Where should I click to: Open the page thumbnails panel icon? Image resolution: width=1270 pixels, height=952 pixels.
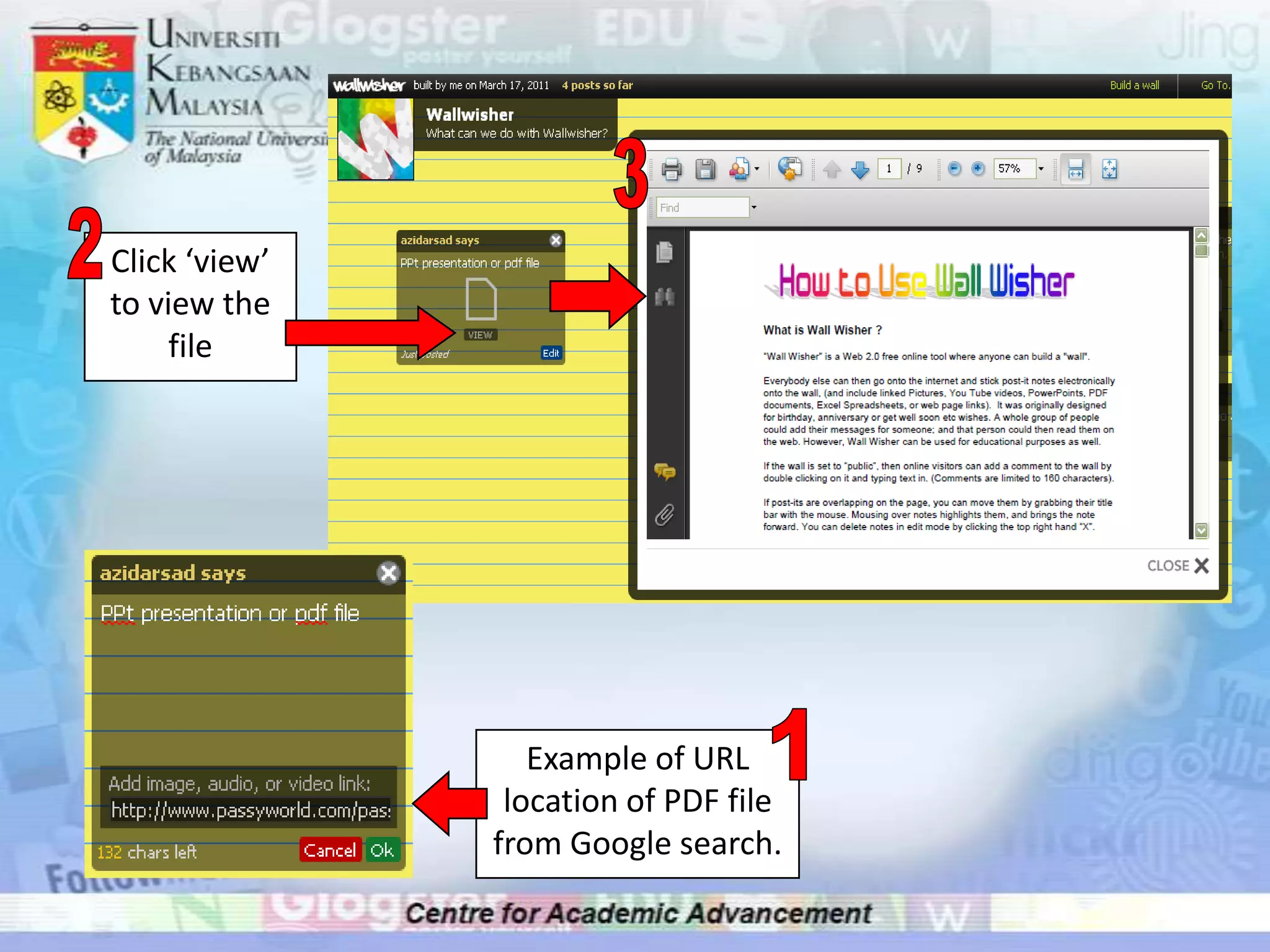(665, 252)
